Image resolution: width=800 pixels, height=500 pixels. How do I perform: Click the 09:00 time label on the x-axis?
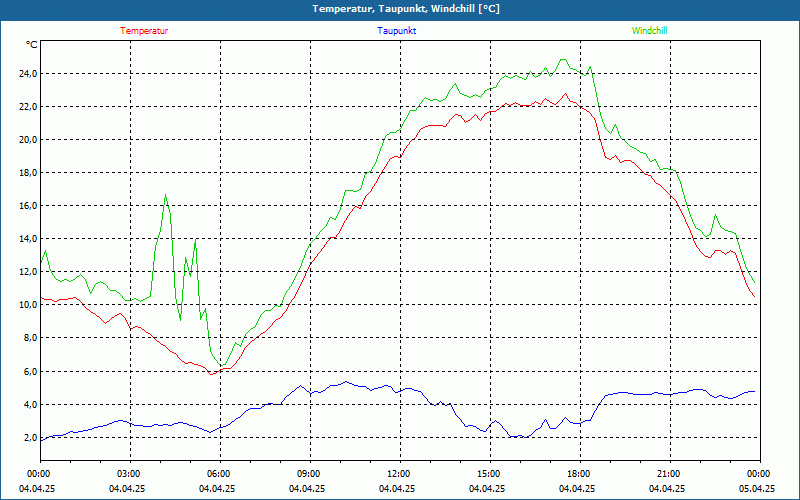pos(310,474)
